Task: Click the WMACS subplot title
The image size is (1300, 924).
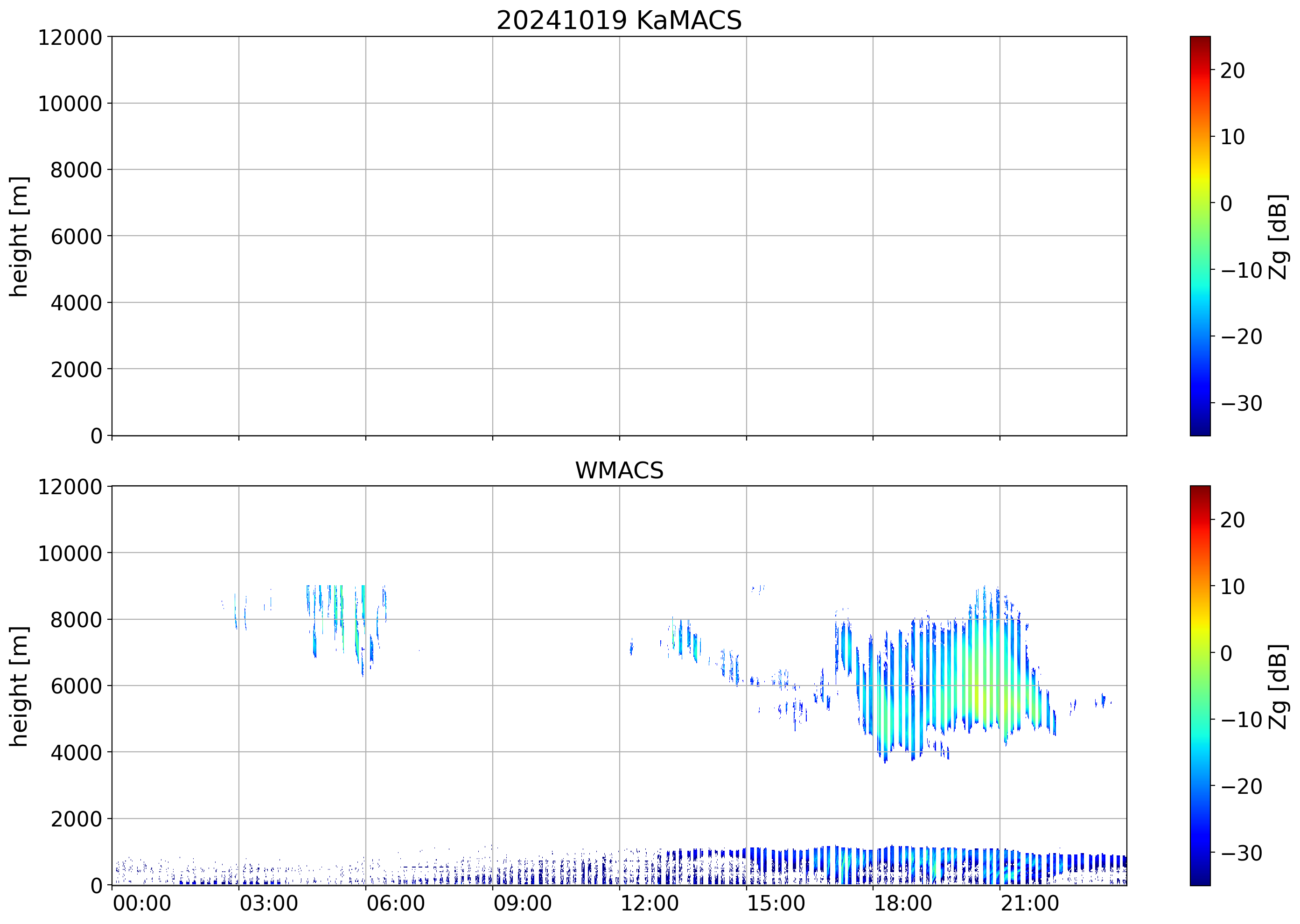Action: click(x=619, y=470)
